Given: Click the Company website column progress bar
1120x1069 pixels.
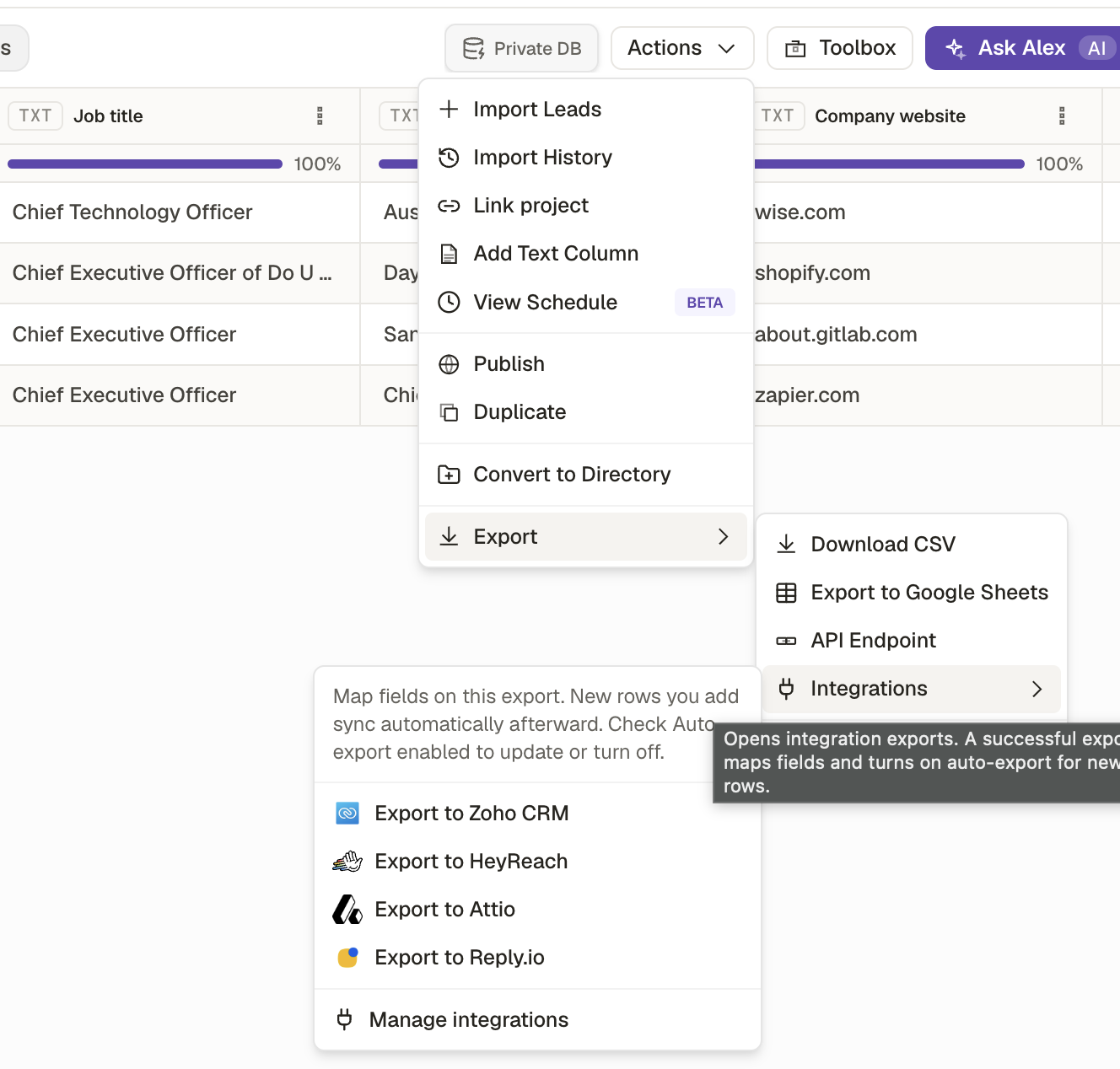Looking at the screenshot, I should tap(890, 164).
